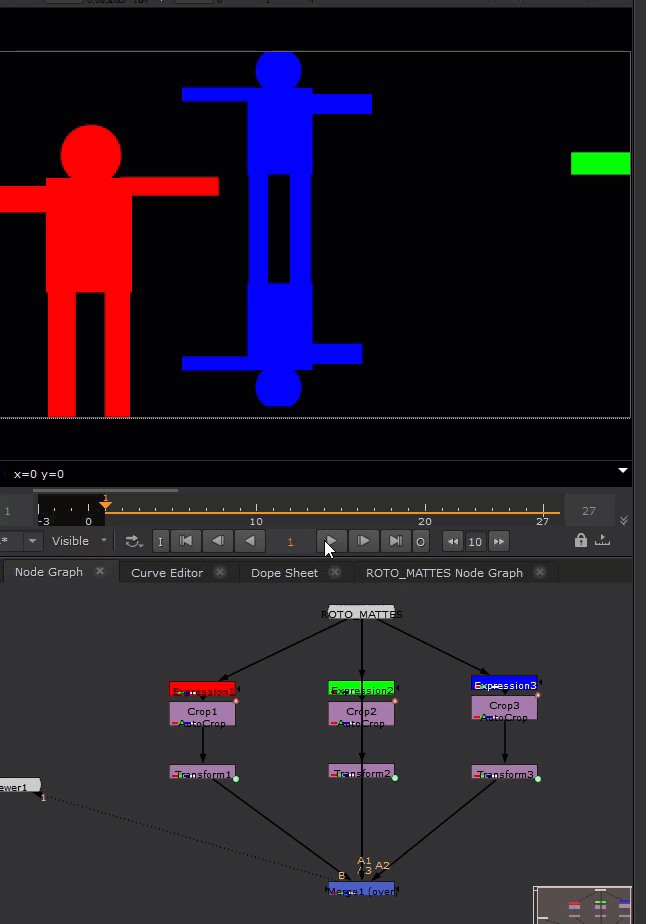Screen dimensions: 646x924
Task: Click the play forward button
Action: point(331,541)
